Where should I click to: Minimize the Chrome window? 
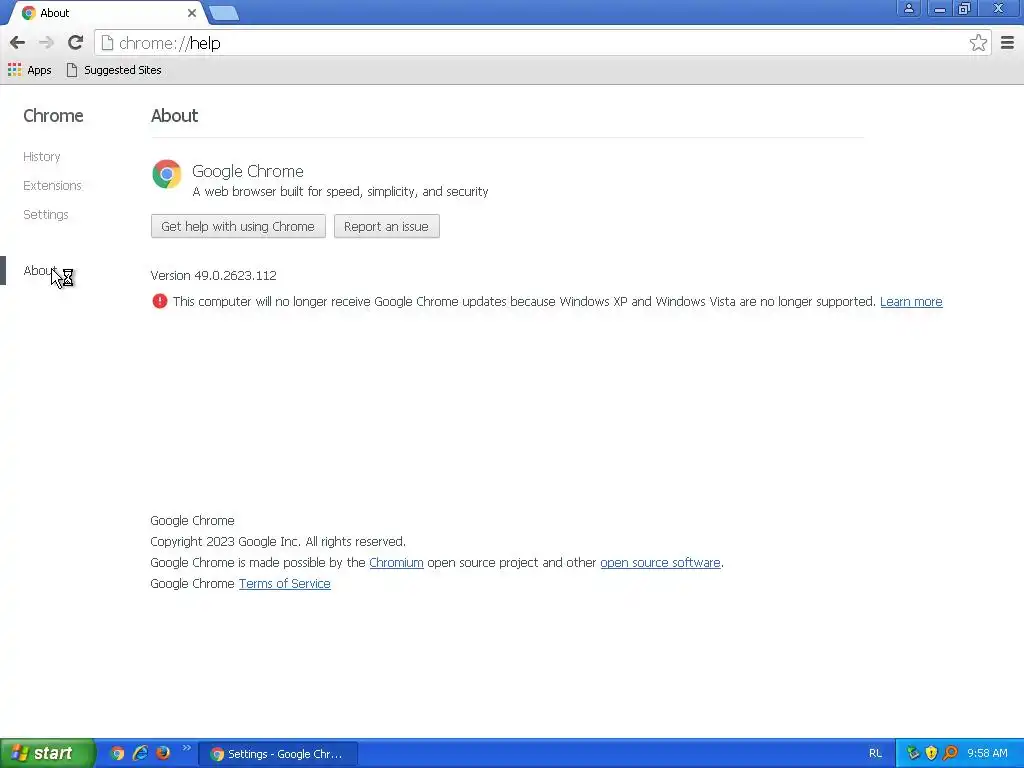[x=939, y=8]
